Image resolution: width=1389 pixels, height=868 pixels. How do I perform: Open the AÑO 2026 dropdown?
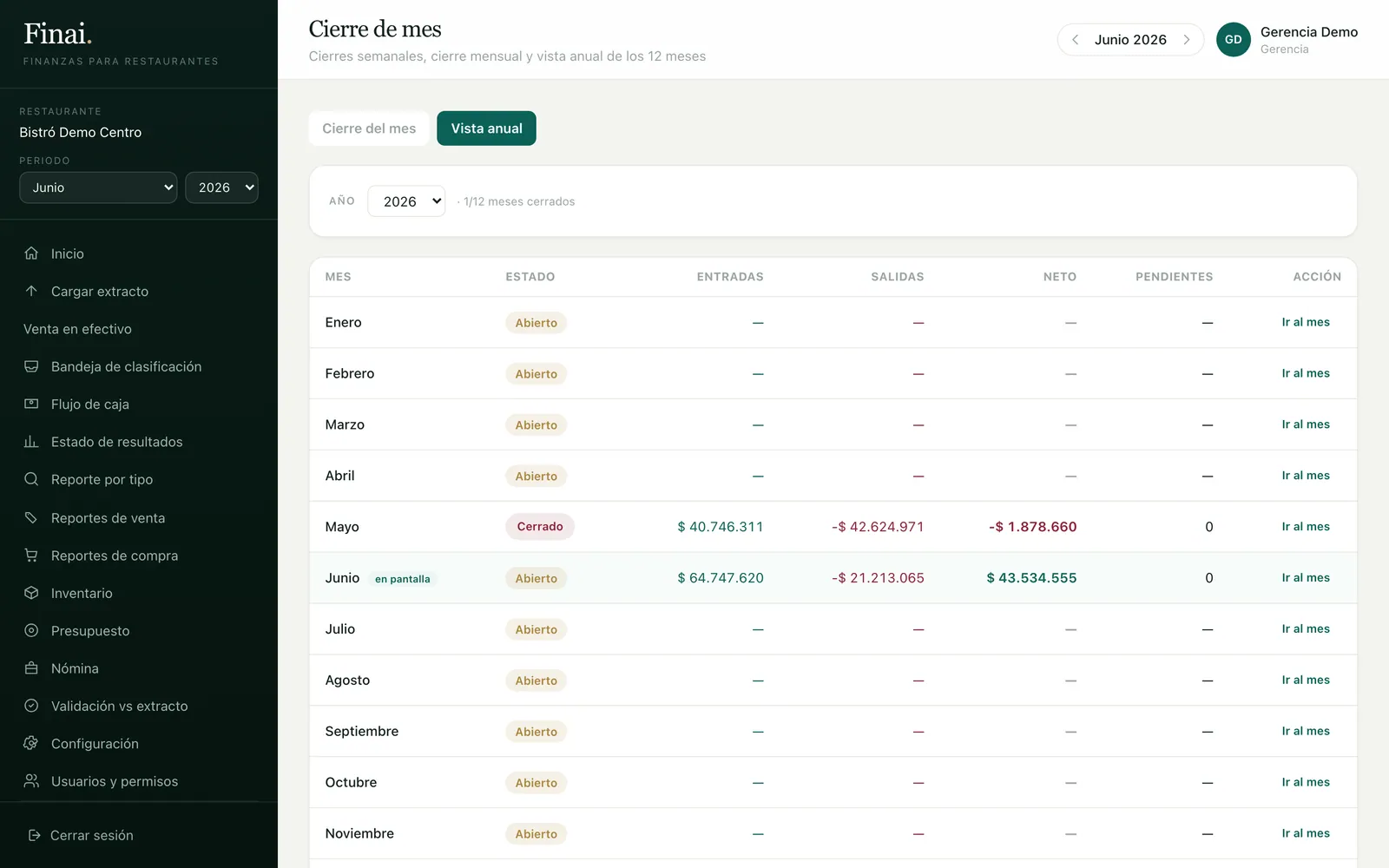(406, 201)
